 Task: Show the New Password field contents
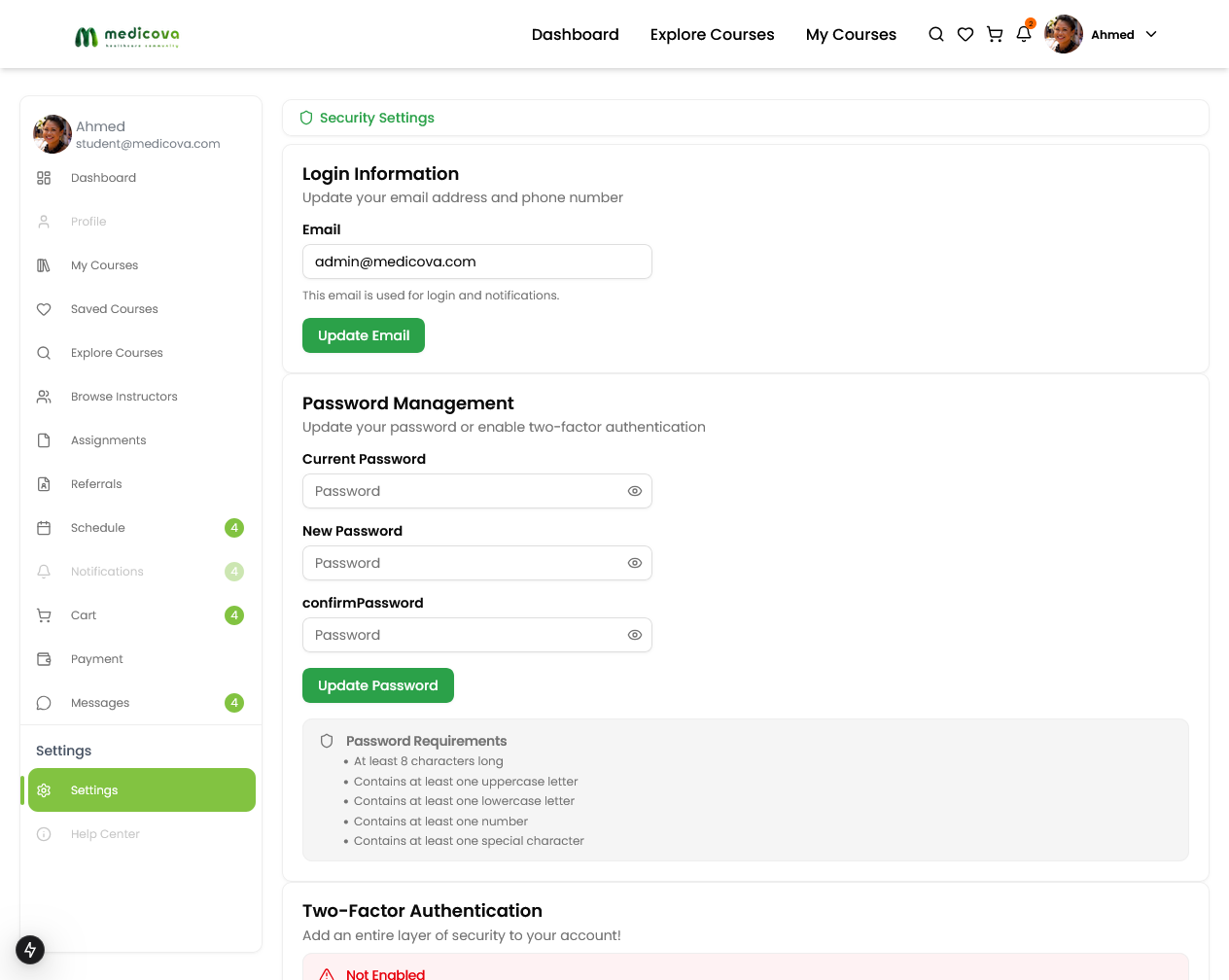click(635, 563)
